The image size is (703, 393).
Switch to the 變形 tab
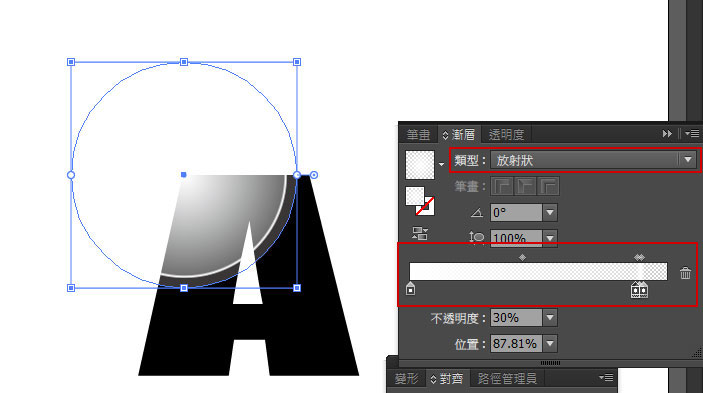point(406,379)
